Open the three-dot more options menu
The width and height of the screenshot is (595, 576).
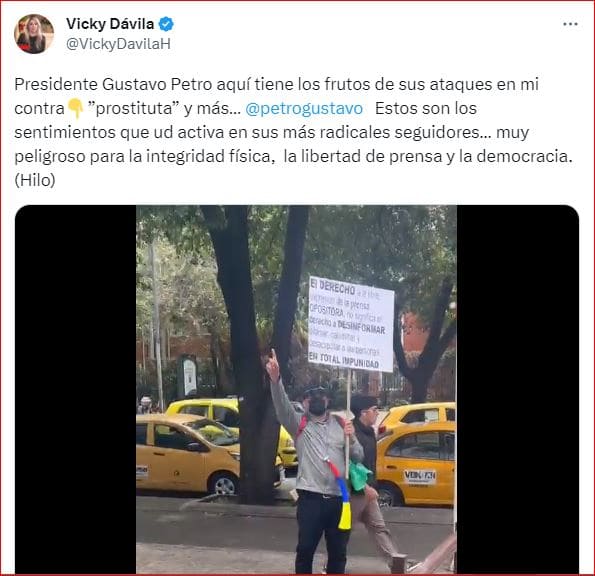coord(570,24)
